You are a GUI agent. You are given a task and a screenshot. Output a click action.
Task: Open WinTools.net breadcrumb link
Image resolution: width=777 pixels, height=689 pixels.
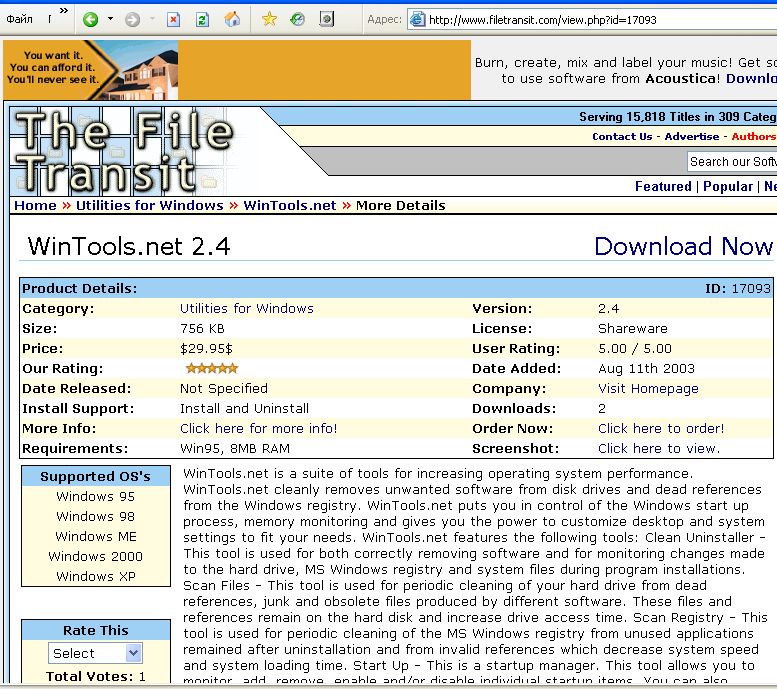(290, 205)
